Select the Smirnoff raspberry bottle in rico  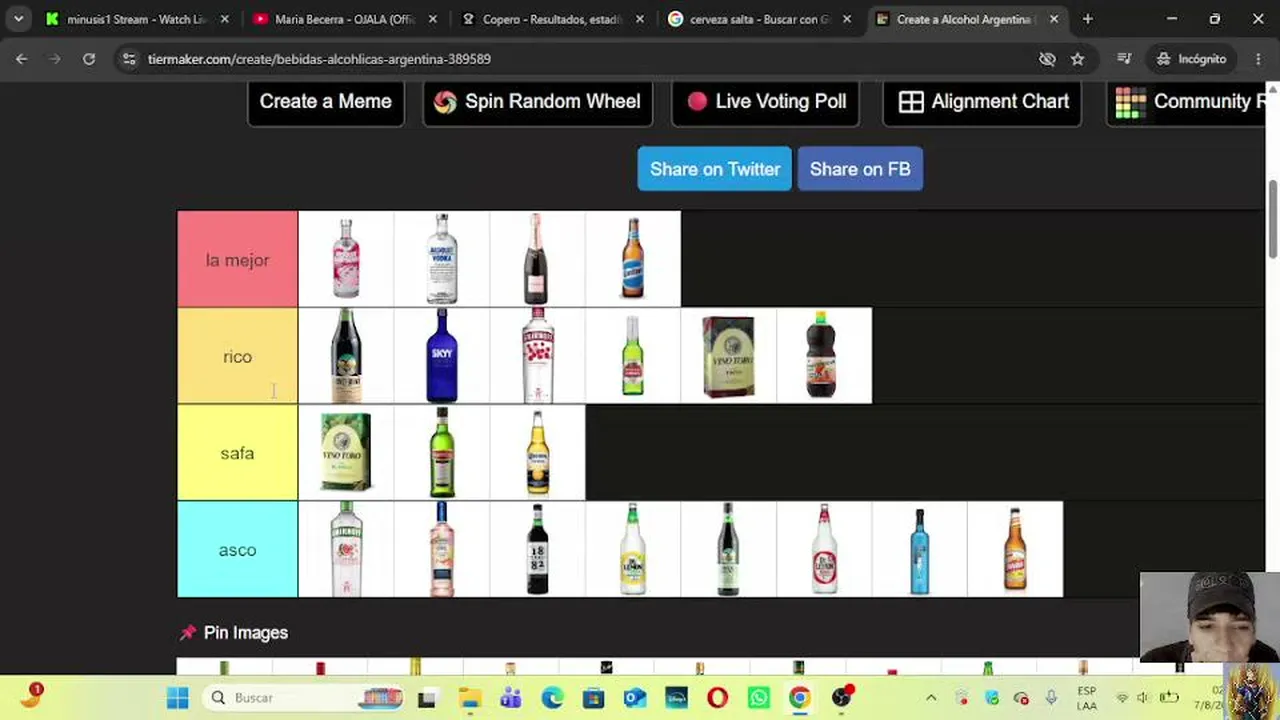click(537, 356)
